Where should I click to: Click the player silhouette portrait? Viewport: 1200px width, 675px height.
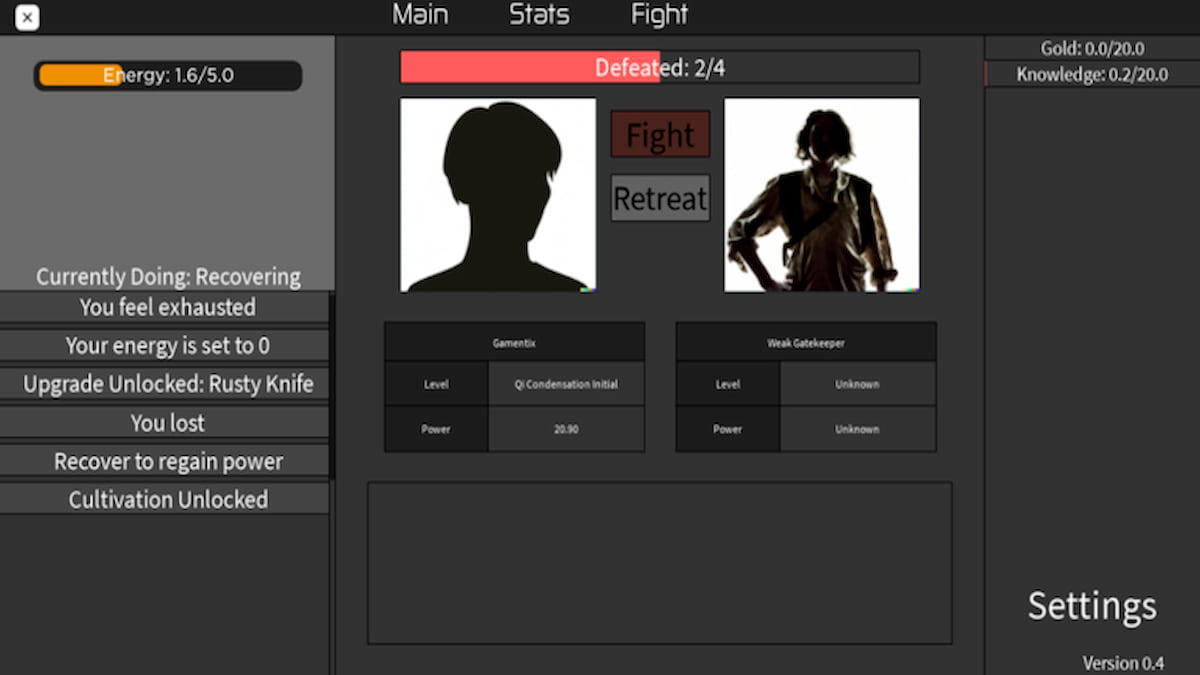coord(498,195)
